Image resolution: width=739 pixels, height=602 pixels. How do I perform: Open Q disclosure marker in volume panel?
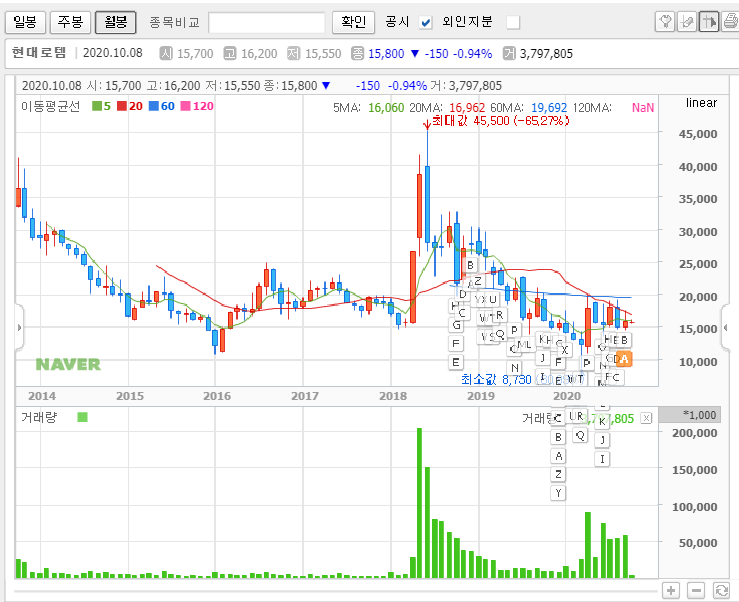tap(580, 435)
